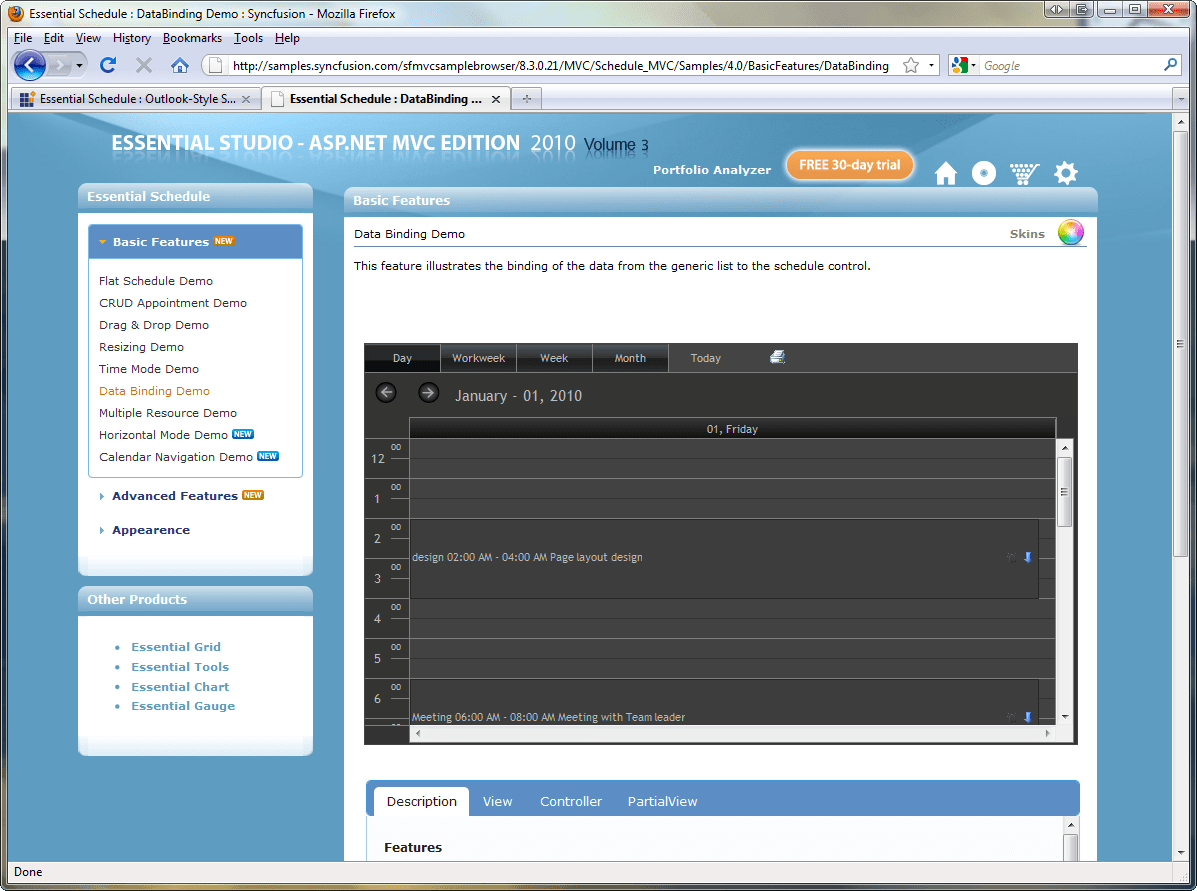This screenshot has height=891, width=1197.
Task: Print the schedule using the printer icon
Action: 778,356
